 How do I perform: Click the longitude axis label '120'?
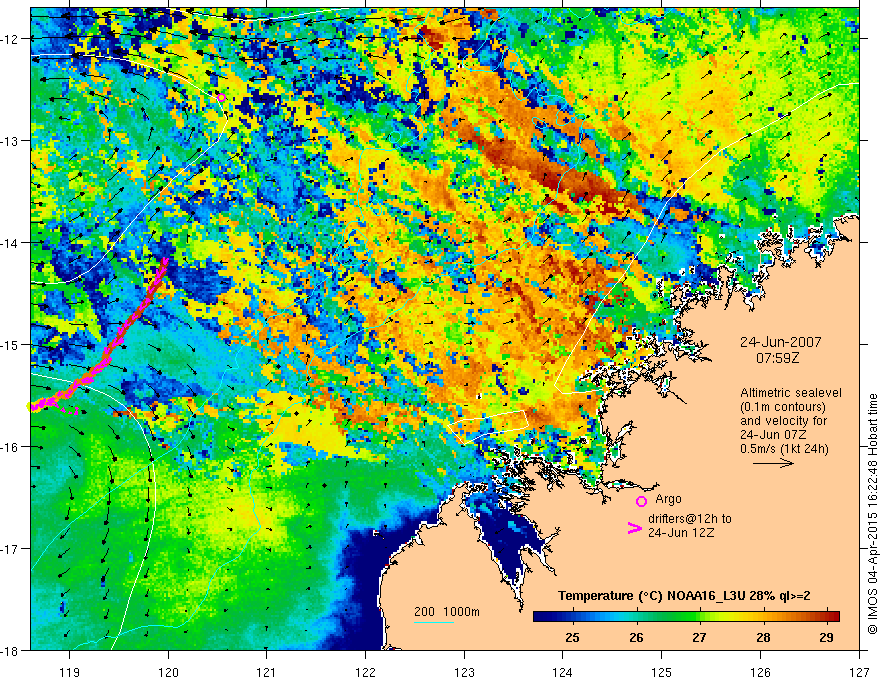click(168, 672)
